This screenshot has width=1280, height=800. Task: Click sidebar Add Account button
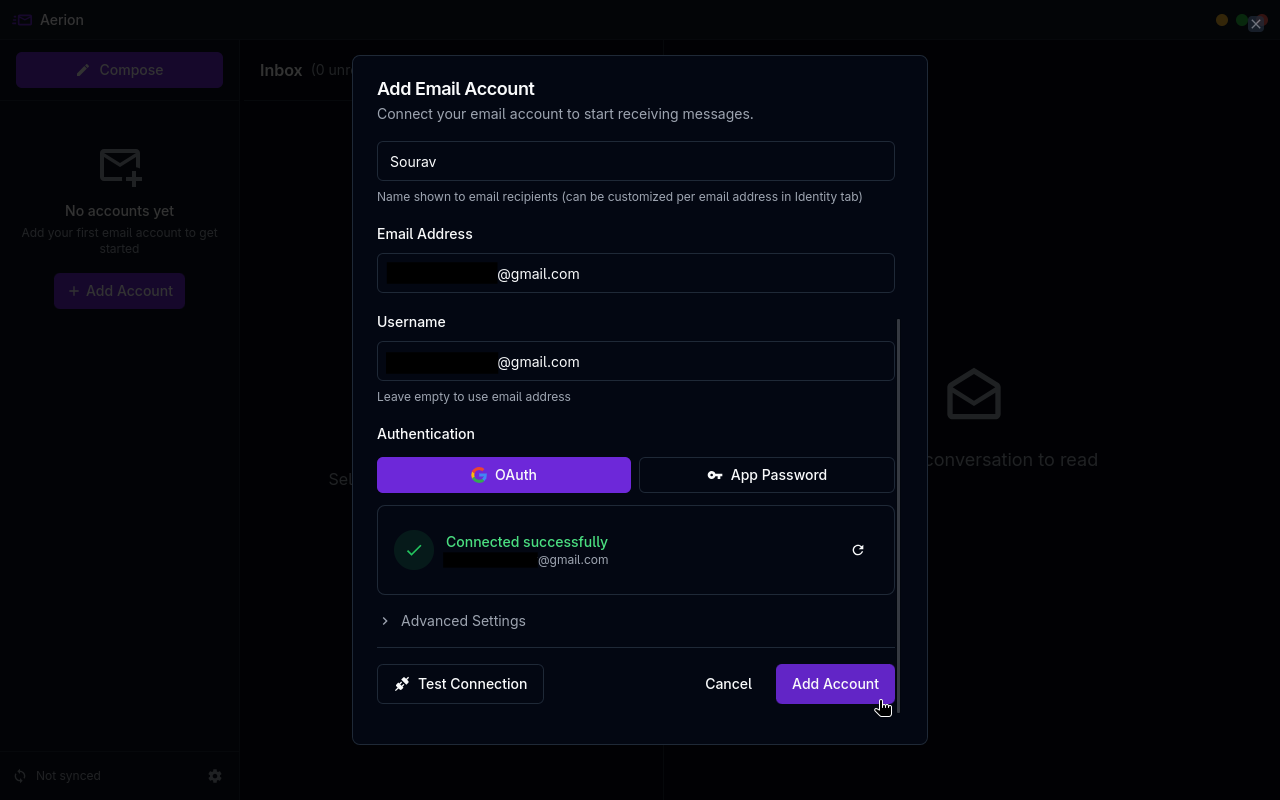(x=119, y=291)
